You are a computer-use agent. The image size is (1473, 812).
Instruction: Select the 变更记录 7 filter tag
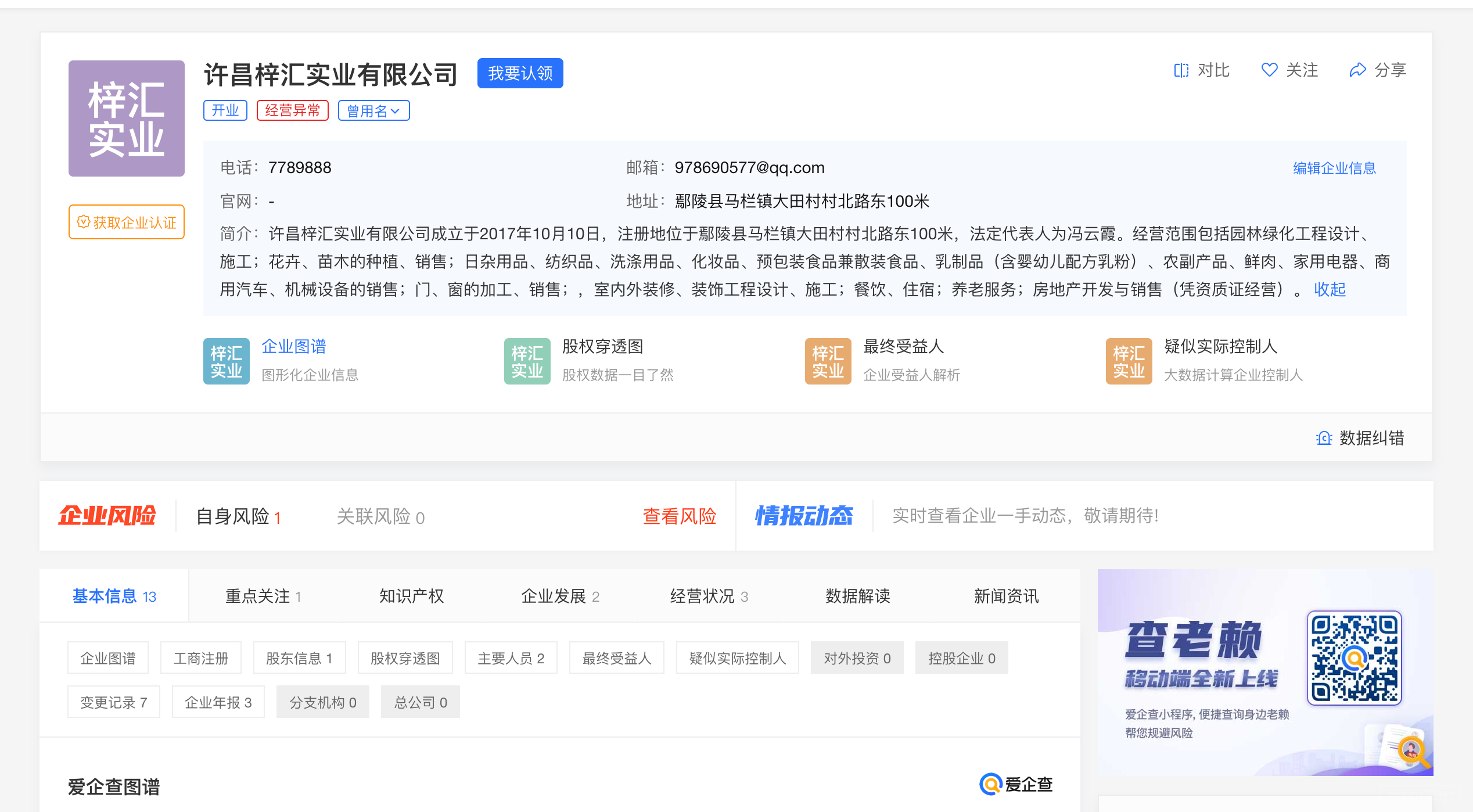coord(113,702)
